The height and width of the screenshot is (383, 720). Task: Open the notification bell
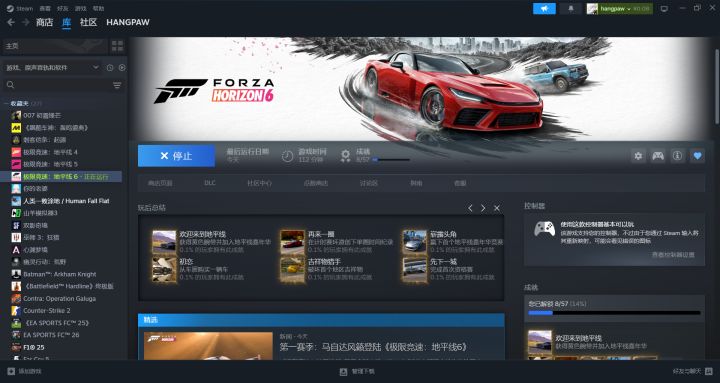(x=571, y=9)
